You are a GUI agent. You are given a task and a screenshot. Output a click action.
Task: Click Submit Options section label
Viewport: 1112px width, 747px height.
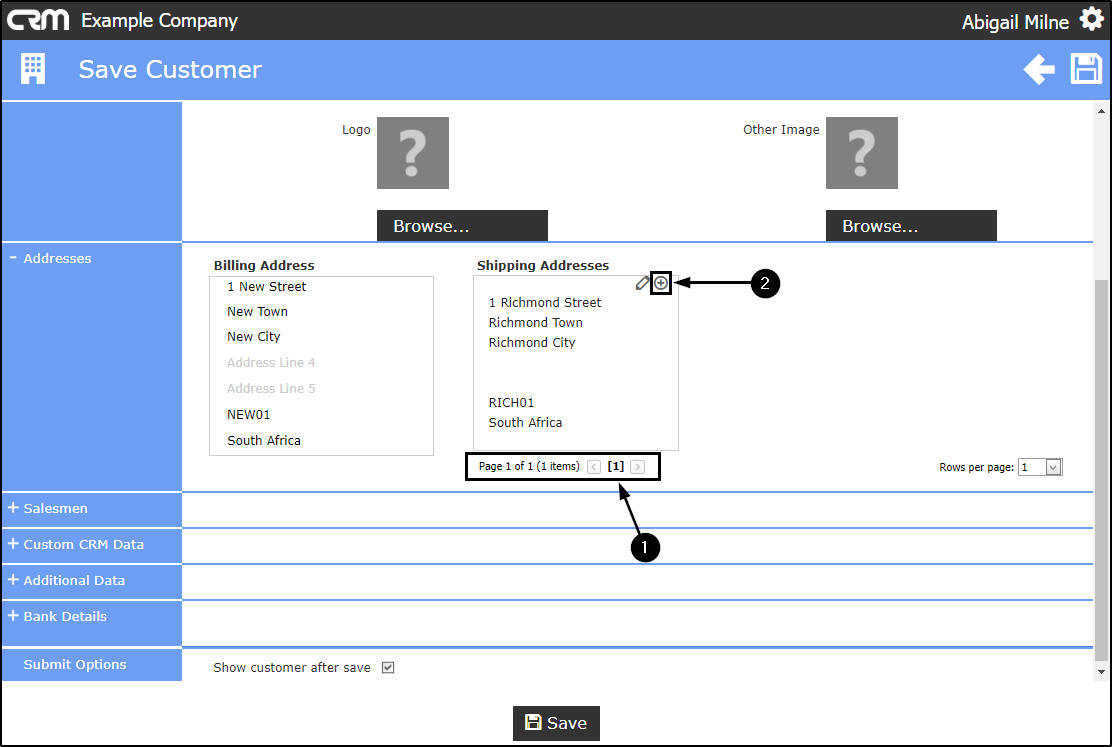(74, 665)
